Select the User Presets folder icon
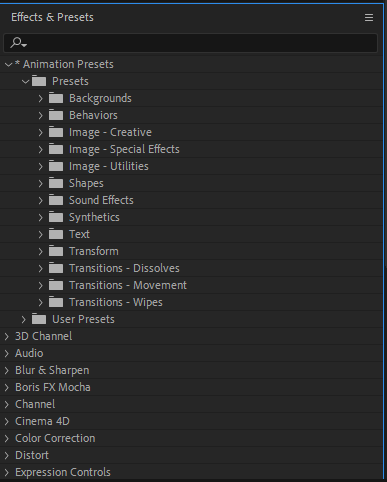The image size is (387, 482). 39,319
